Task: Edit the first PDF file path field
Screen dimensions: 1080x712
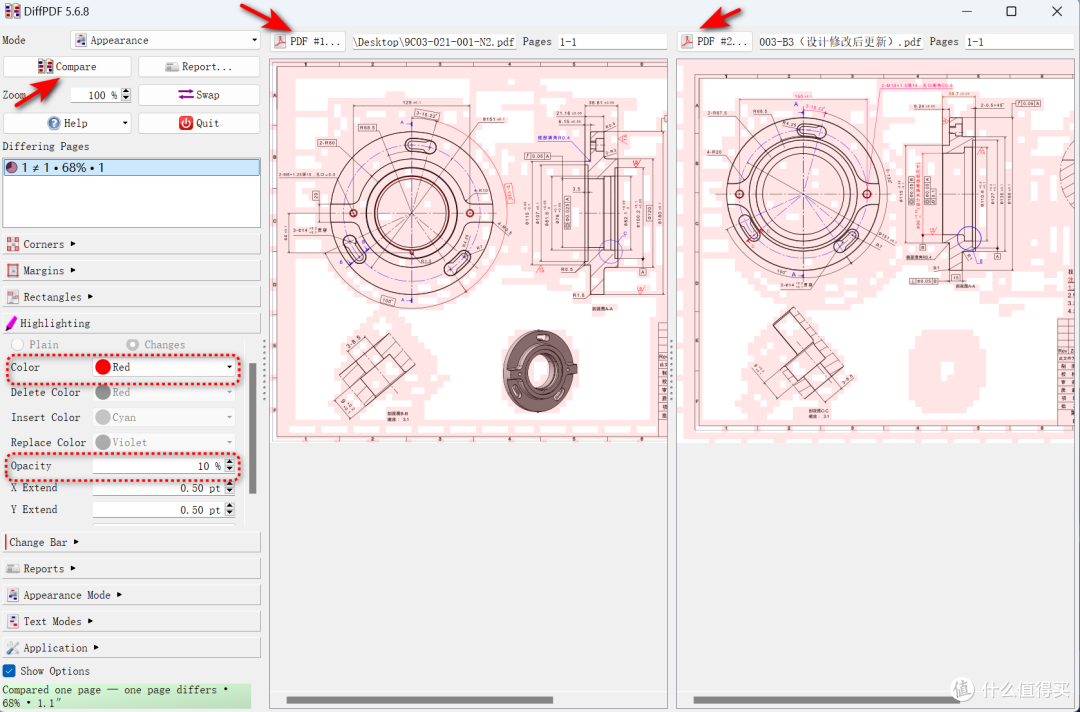Action: pyautogui.click(x=435, y=42)
